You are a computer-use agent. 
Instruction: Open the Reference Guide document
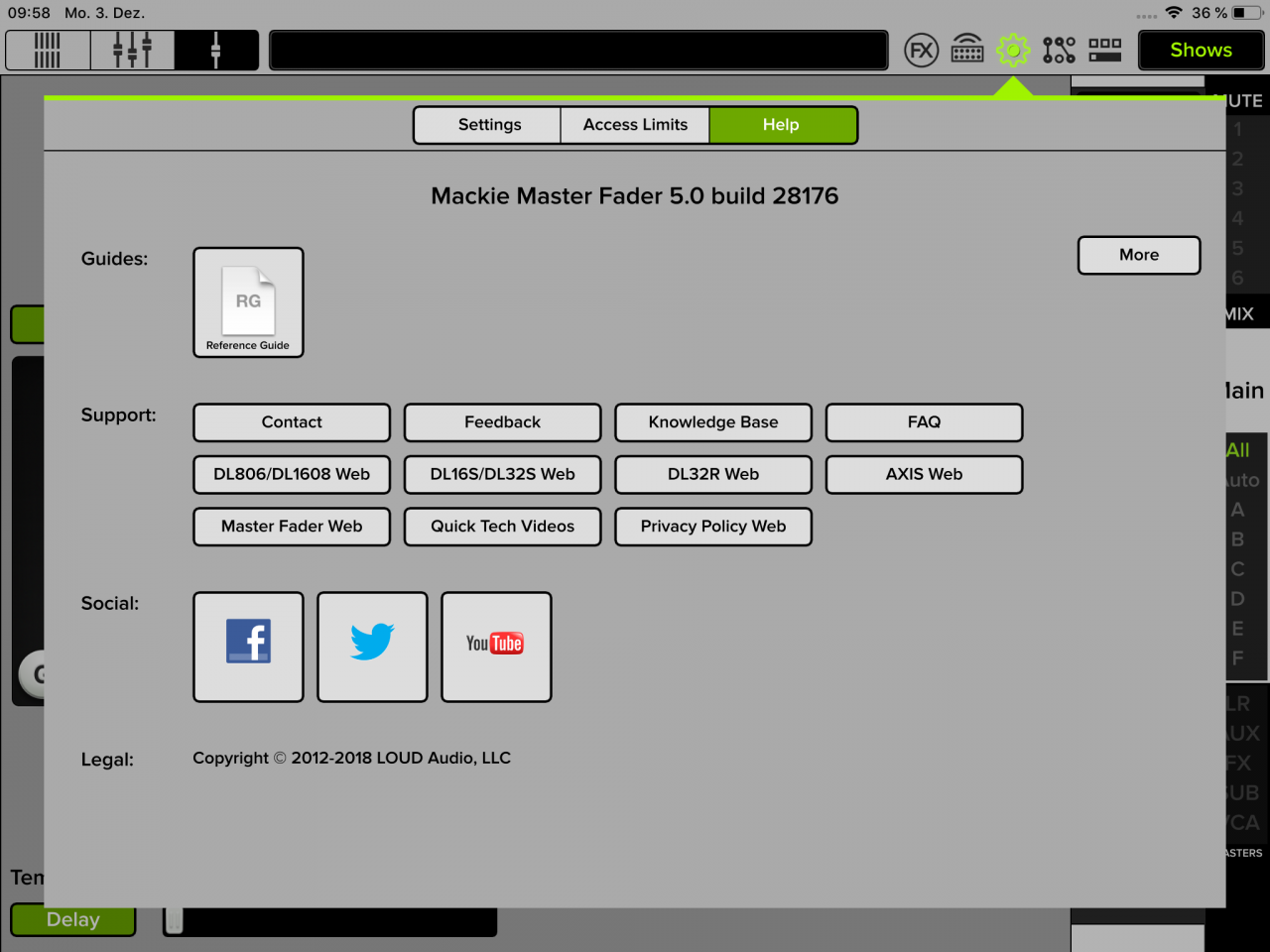(x=248, y=302)
